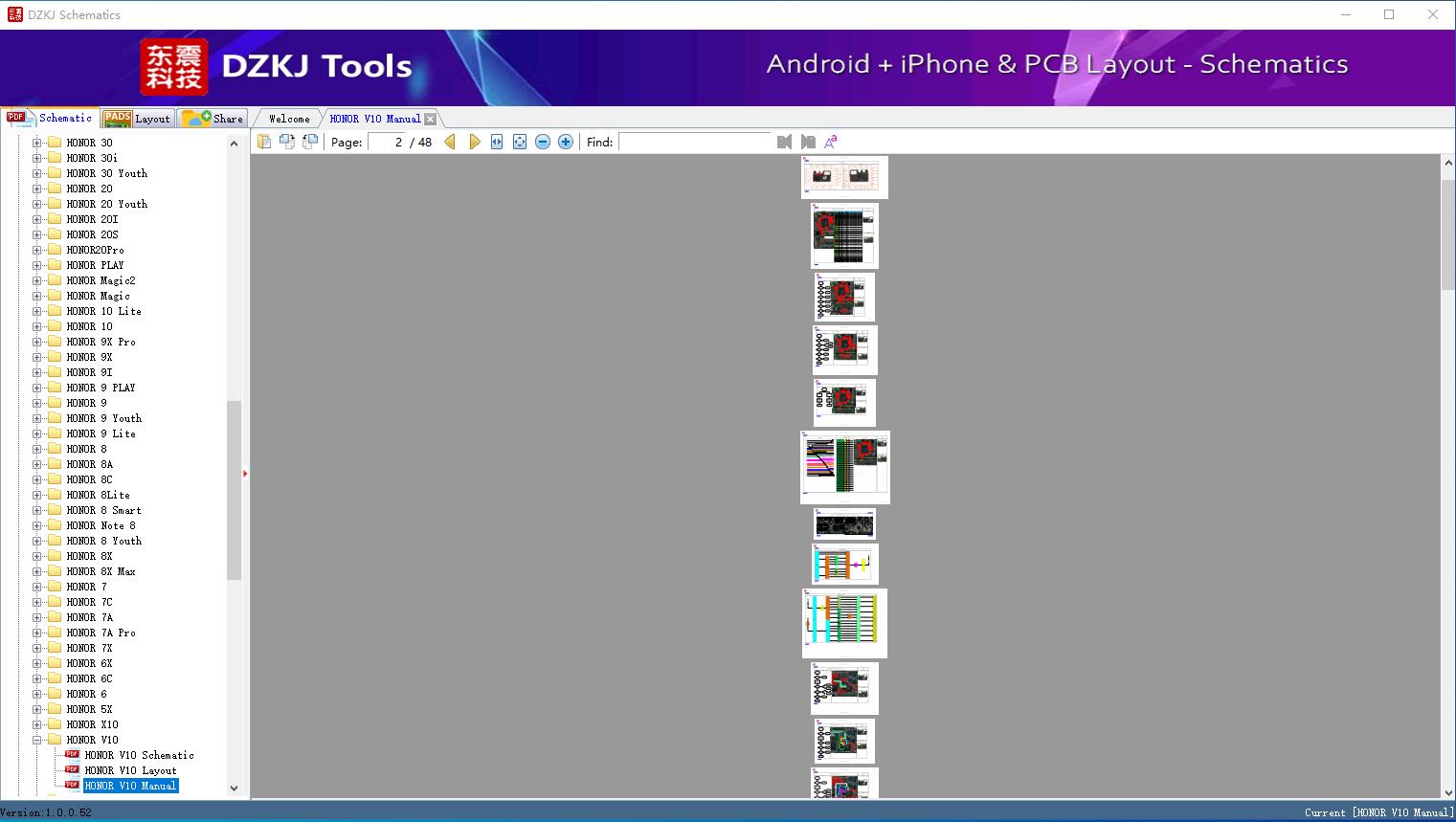Open the large colored-lines diagram page thumbnail
1456x822 pixels.
pyautogui.click(x=845, y=467)
